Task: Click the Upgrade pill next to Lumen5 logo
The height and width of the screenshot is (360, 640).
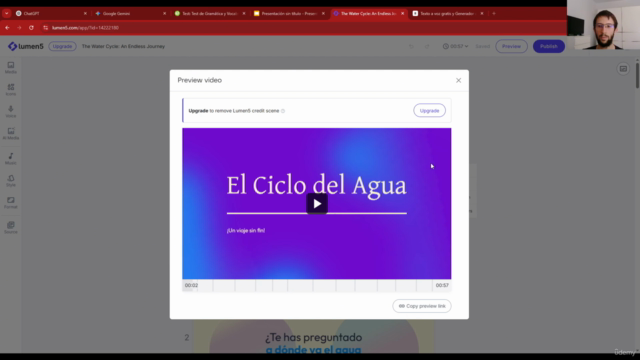Action: tap(62, 46)
